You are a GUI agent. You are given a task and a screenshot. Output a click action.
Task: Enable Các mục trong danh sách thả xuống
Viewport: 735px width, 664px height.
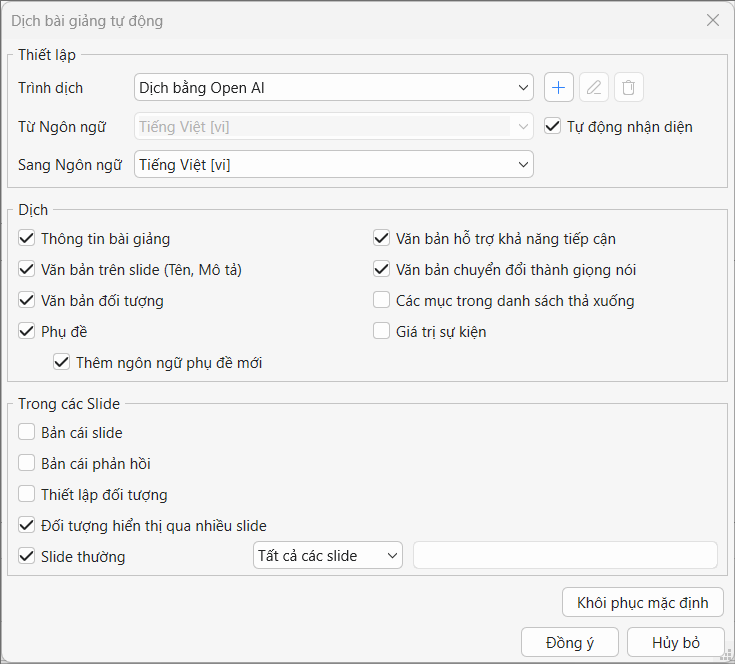tap(381, 300)
